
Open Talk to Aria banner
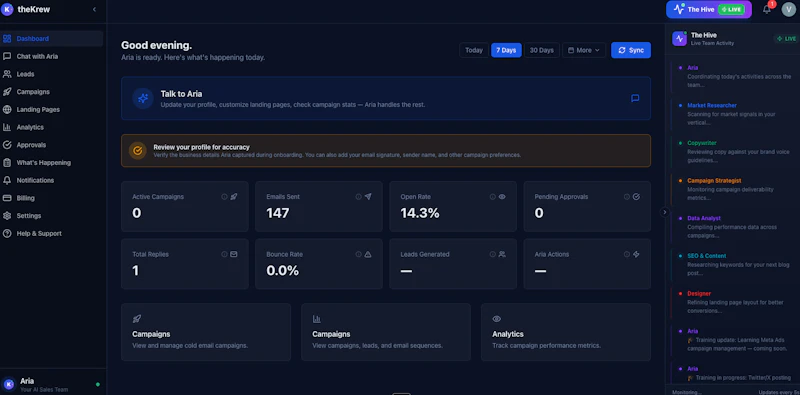click(x=386, y=98)
